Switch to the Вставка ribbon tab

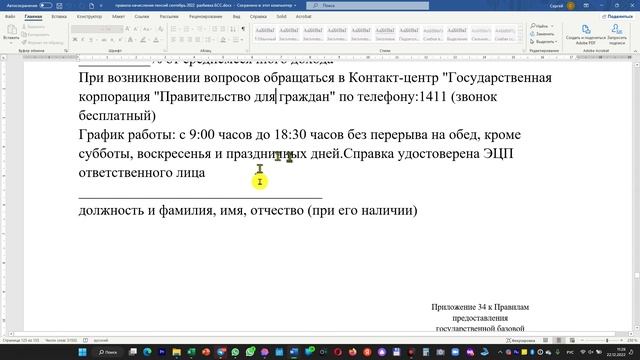click(59, 17)
